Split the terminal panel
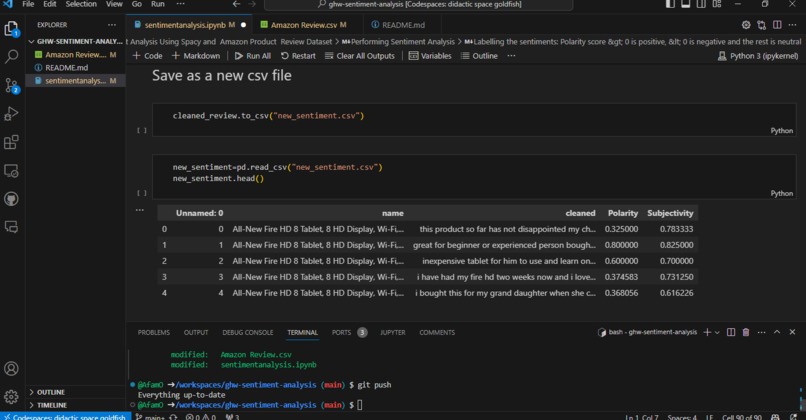This screenshot has width=806, height=420. pyautogui.click(x=730, y=332)
